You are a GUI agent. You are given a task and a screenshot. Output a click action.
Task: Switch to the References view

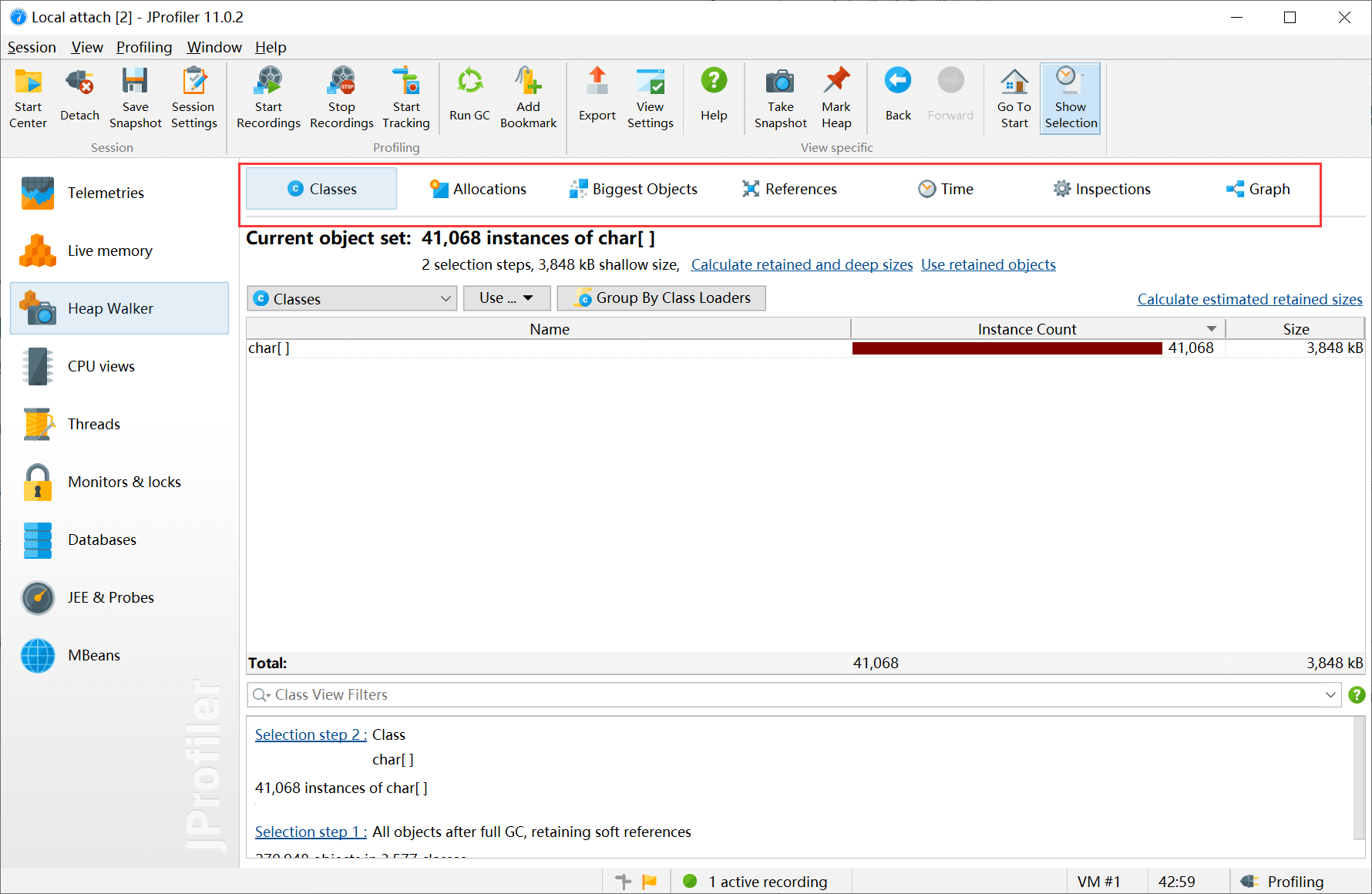[789, 189]
